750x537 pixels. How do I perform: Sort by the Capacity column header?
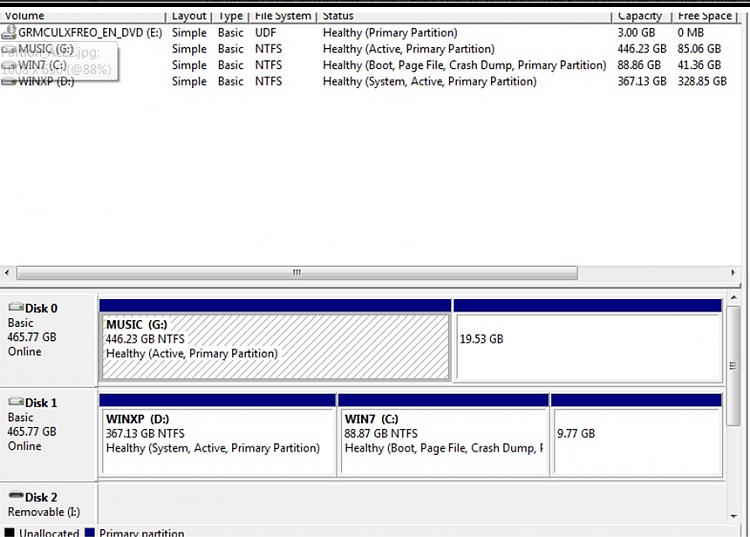tap(641, 16)
